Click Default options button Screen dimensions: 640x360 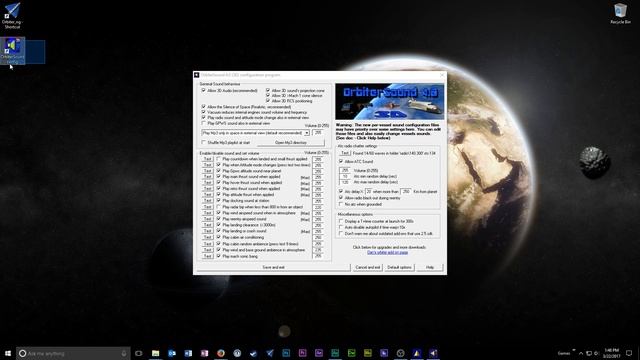point(400,267)
